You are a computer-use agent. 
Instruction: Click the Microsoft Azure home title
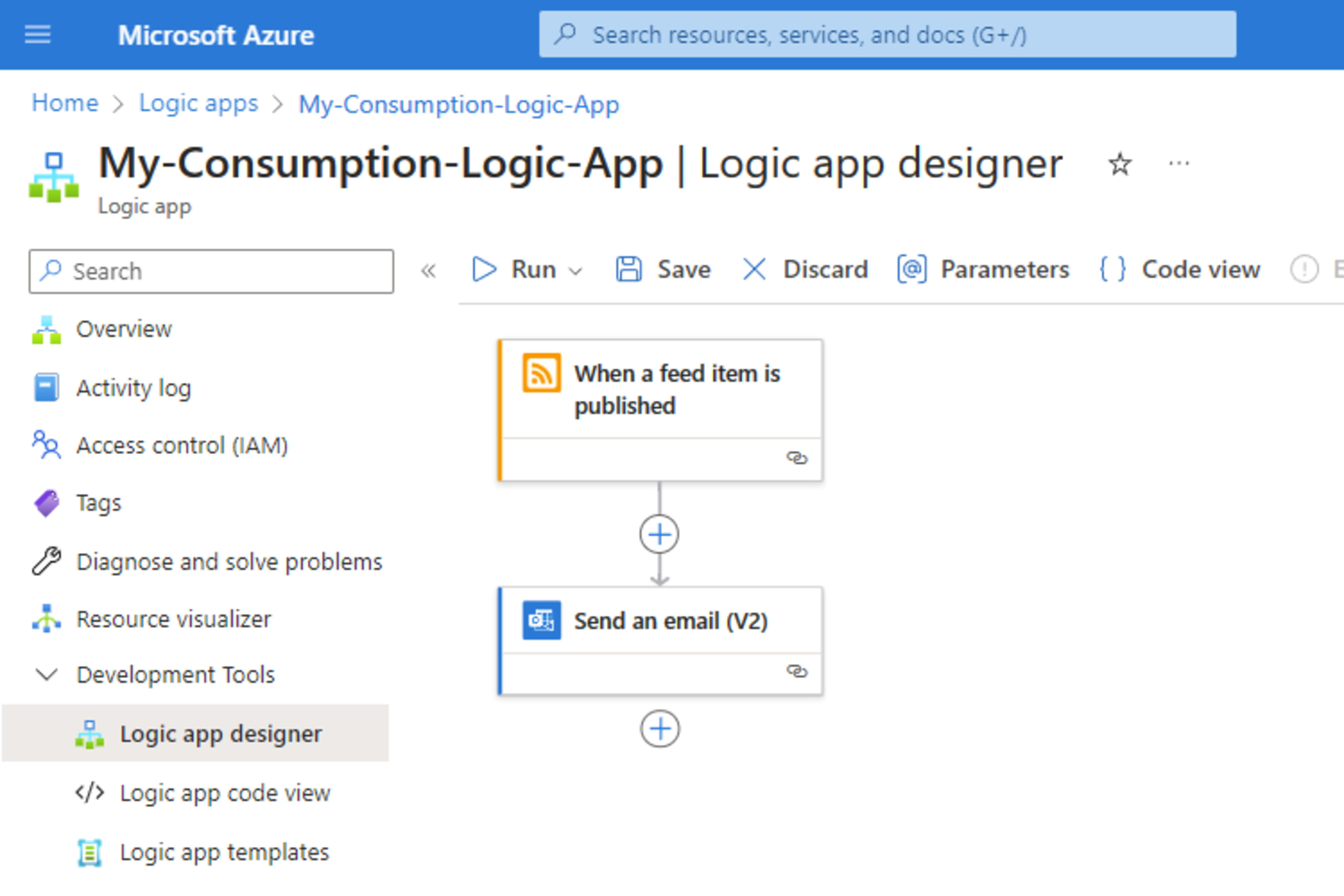pyautogui.click(x=216, y=35)
